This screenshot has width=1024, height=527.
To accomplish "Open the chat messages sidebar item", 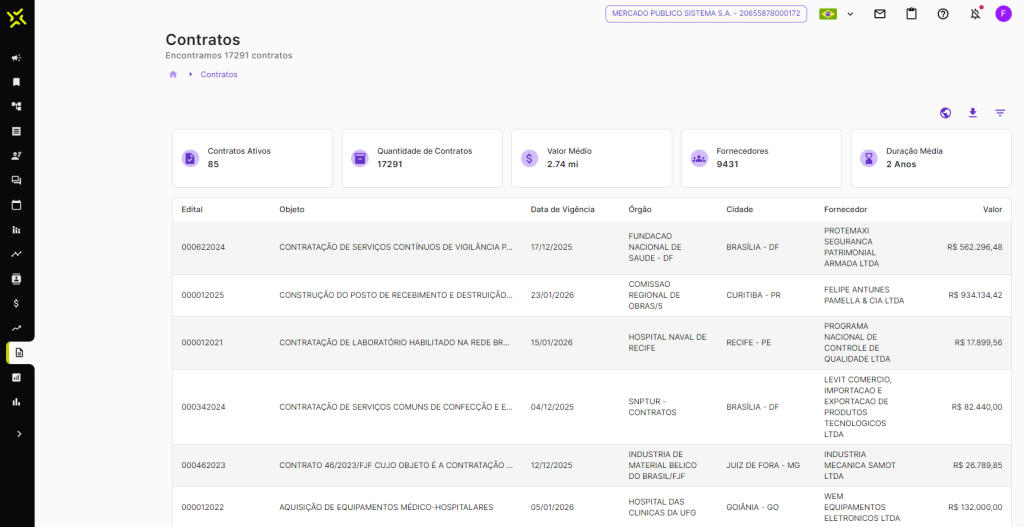I will 16,180.
